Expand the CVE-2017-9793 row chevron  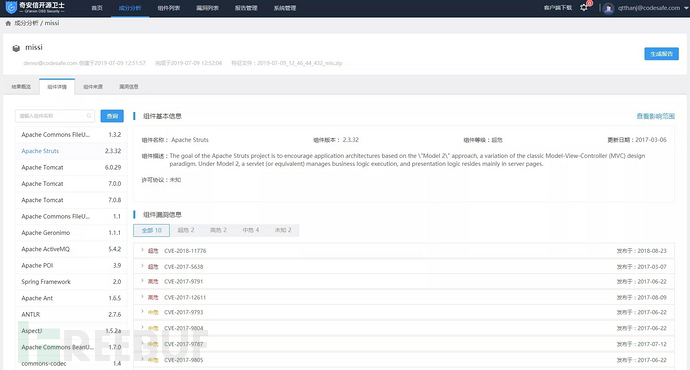click(x=142, y=311)
